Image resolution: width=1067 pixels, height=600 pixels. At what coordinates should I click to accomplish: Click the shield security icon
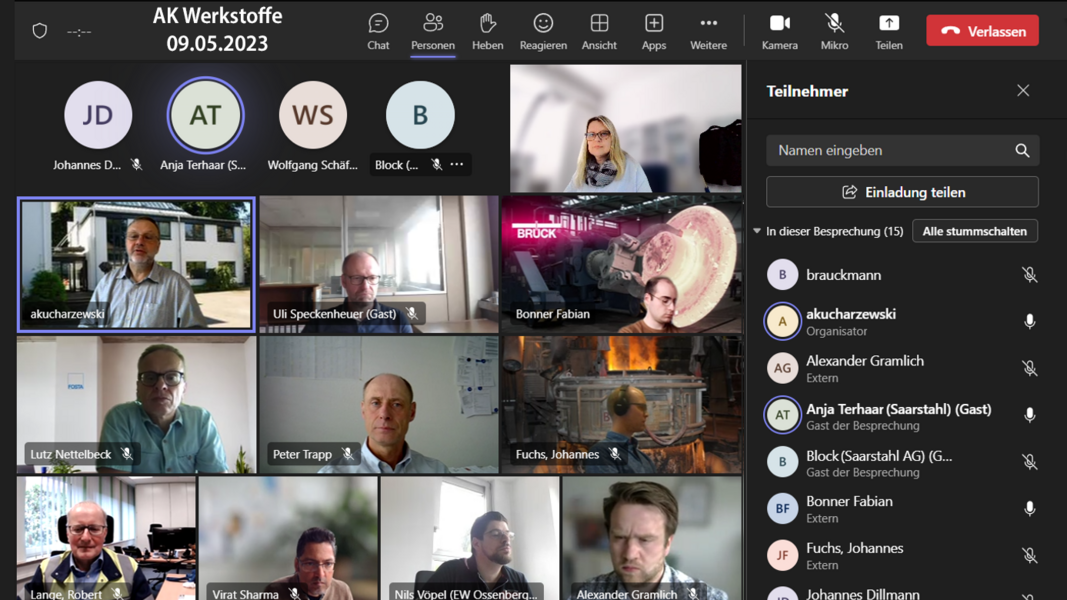coord(40,31)
